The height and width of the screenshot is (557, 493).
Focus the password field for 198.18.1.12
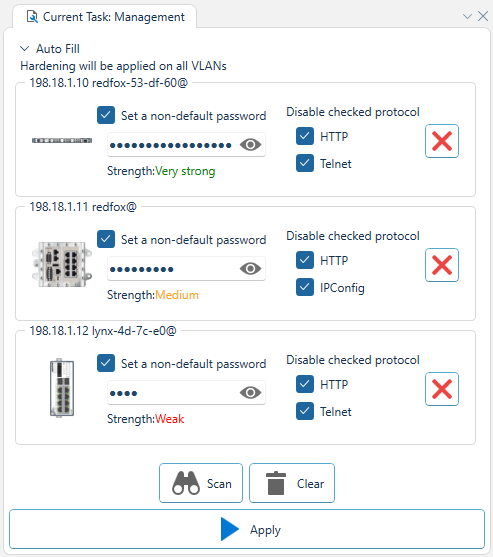click(173, 393)
